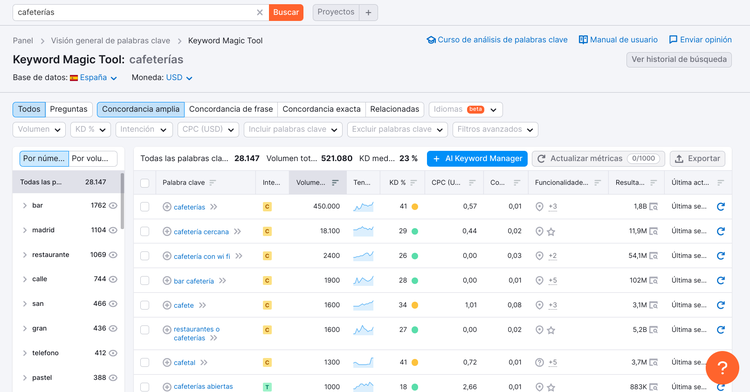Add cafetería cercana with plus icon
Viewport: 750px width, 392px height.
(167, 232)
